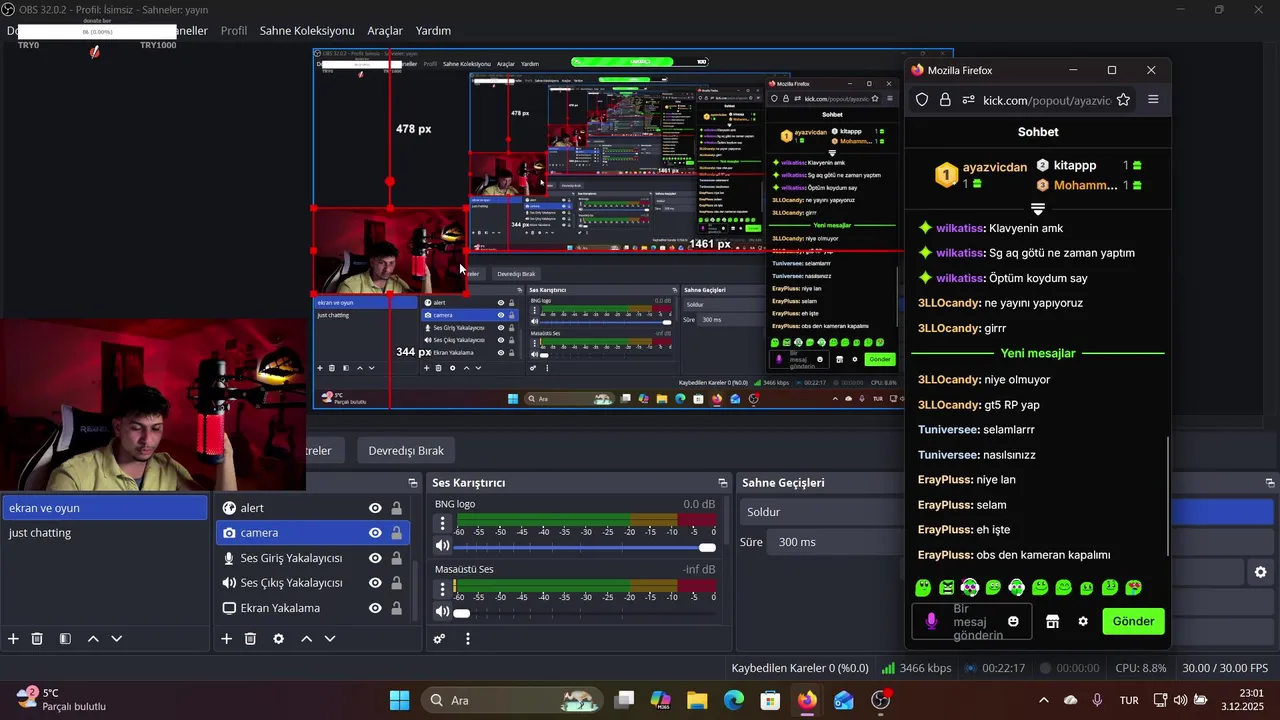
Task: Collapse the Kick chat leaderboard arrow
Action: tap(1038, 208)
